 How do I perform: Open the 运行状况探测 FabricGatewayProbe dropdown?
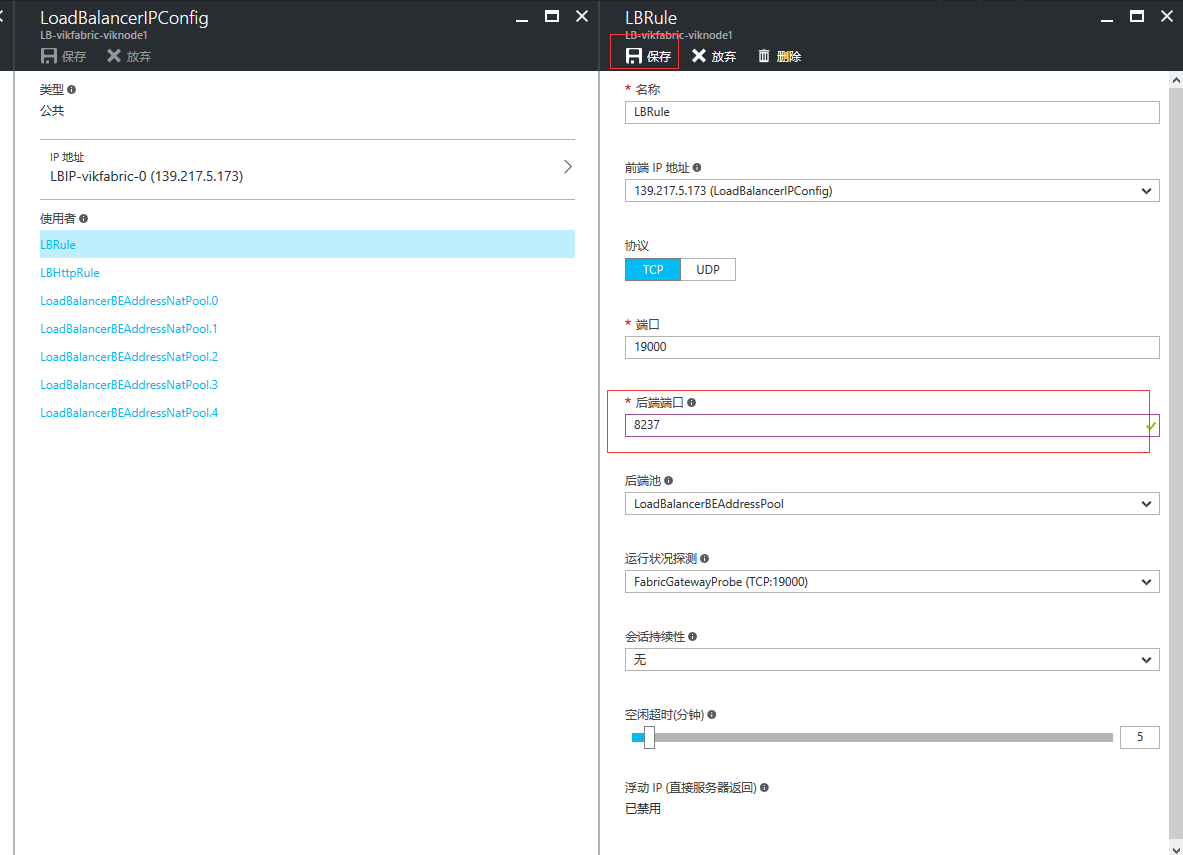891,582
